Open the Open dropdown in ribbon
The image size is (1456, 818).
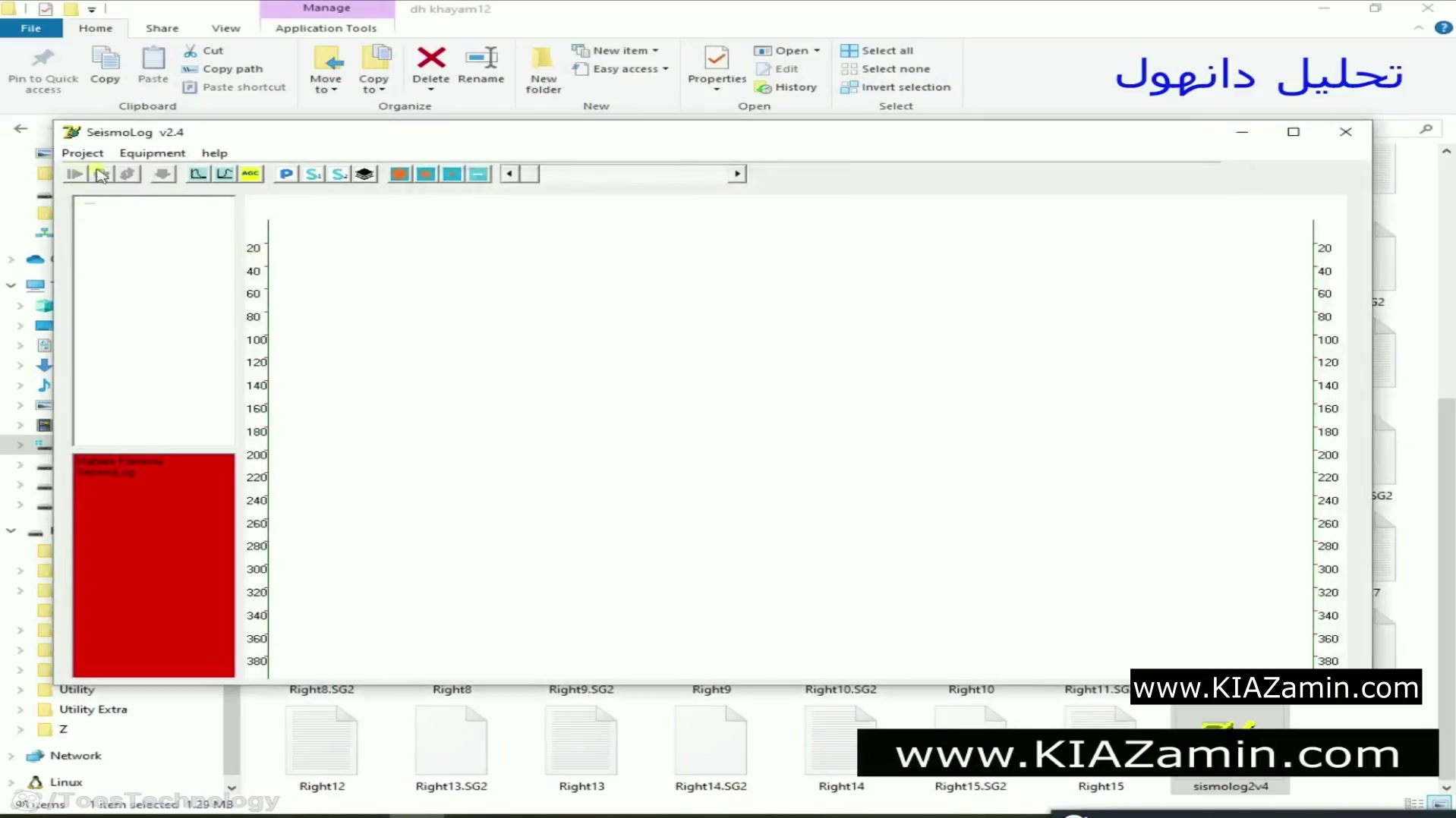pyautogui.click(x=787, y=50)
